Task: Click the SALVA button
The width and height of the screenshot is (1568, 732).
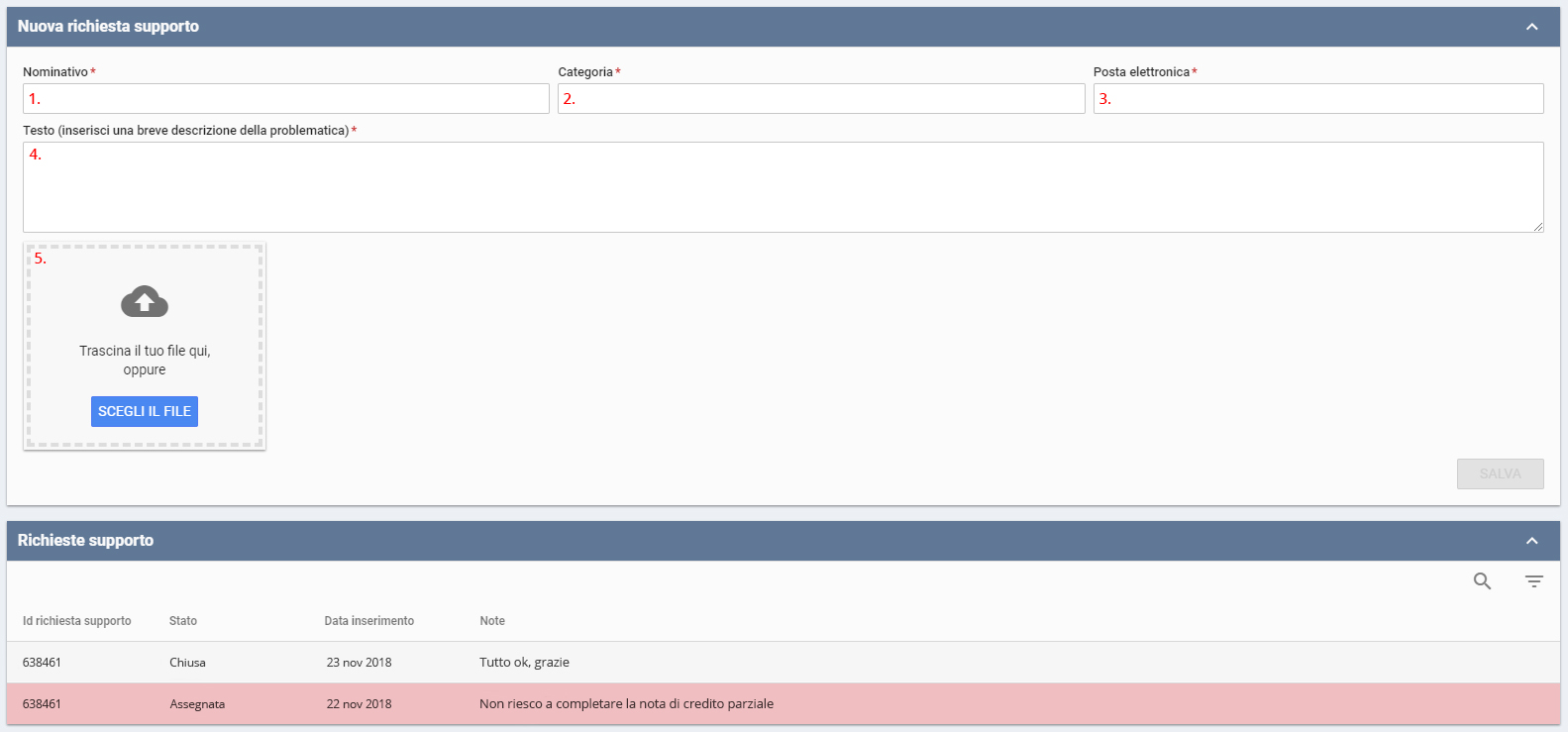Action: 1500,473
